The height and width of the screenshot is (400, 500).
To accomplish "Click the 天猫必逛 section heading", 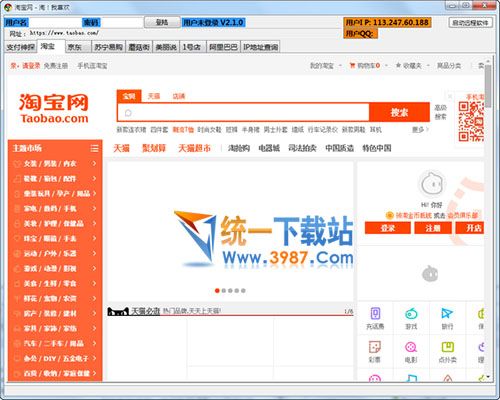I will pyautogui.click(x=146, y=311).
